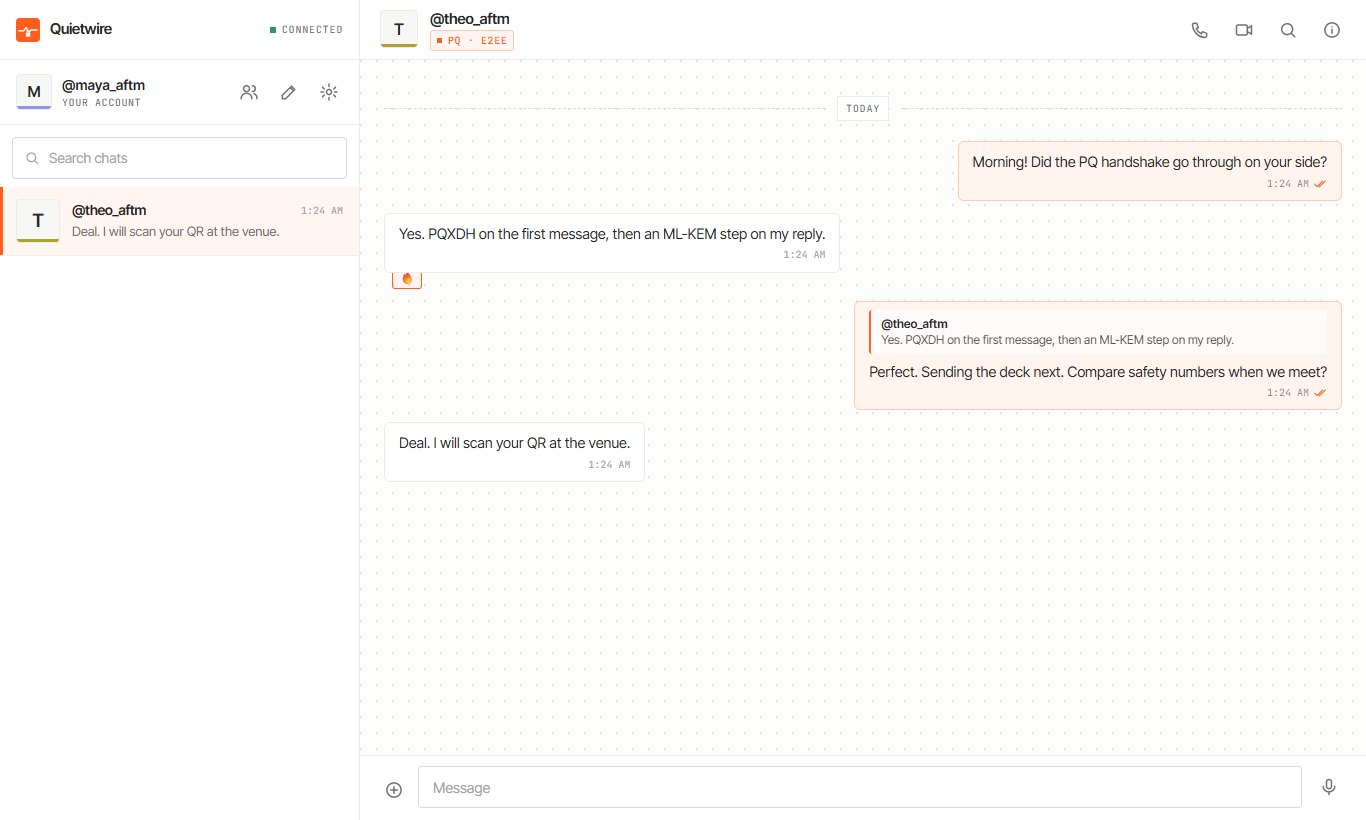Open the @theo_aftm chat in sidebar
This screenshot has width=1366, height=820.
[180, 221]
